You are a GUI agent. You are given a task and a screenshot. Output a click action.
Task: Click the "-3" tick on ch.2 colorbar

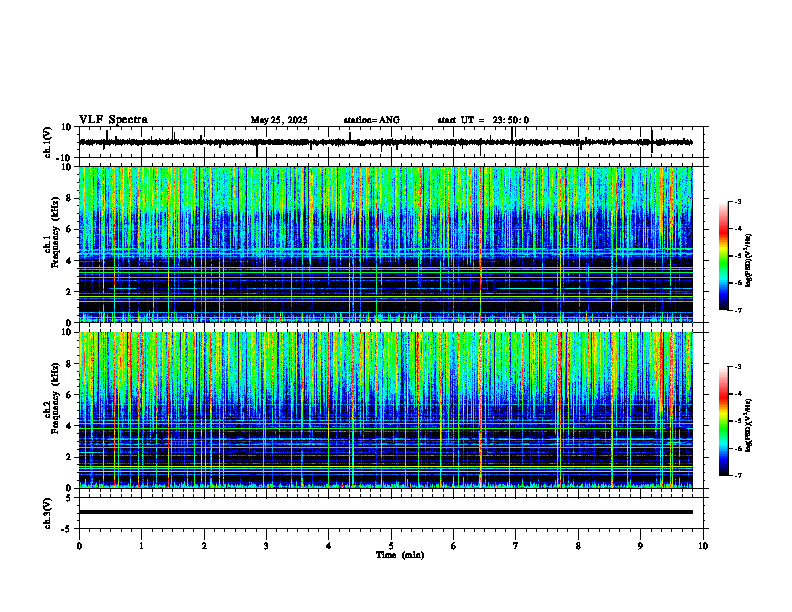tap(738, 367)
